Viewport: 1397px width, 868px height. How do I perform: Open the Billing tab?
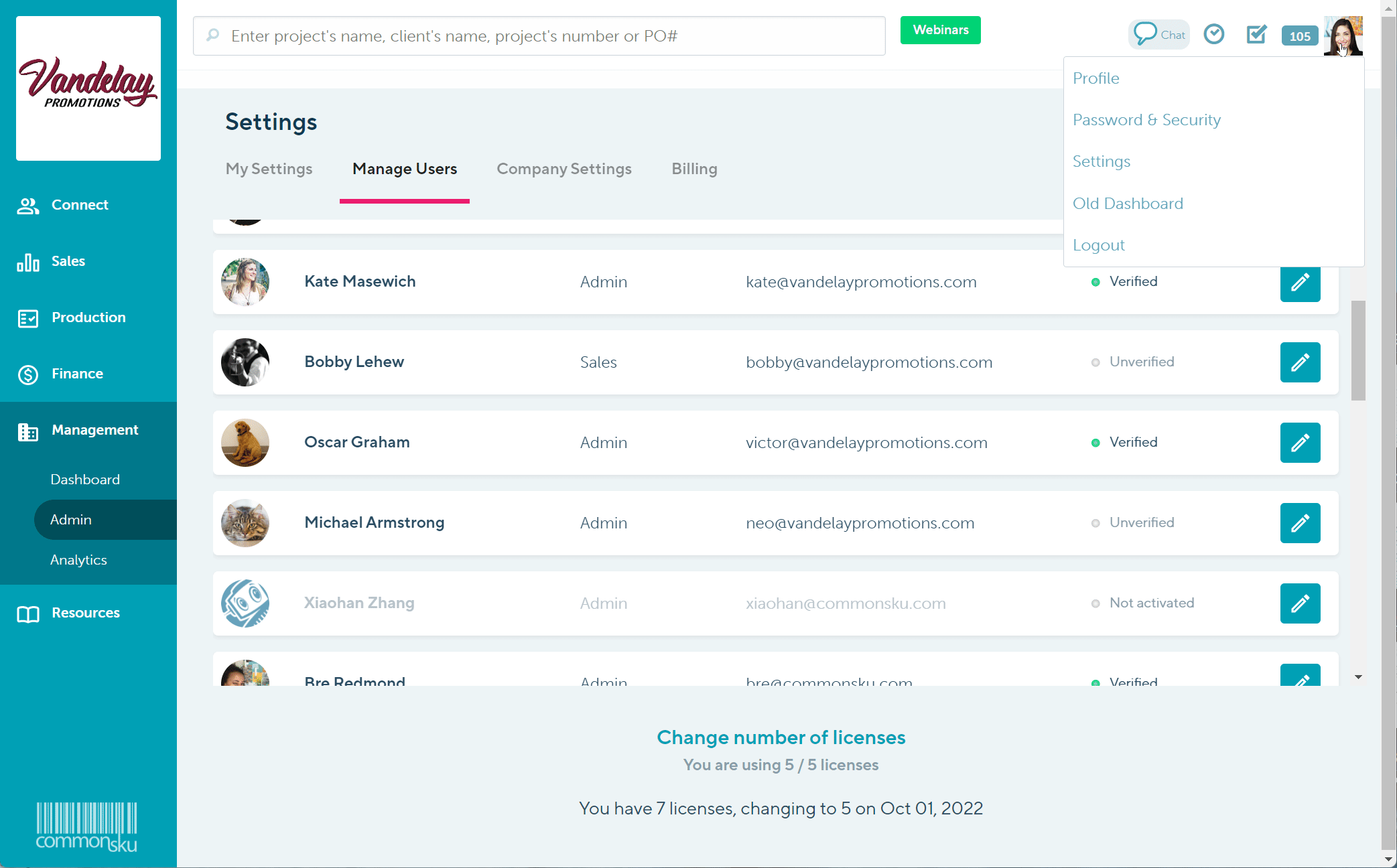pyautogui.click(x=694, y=169)
